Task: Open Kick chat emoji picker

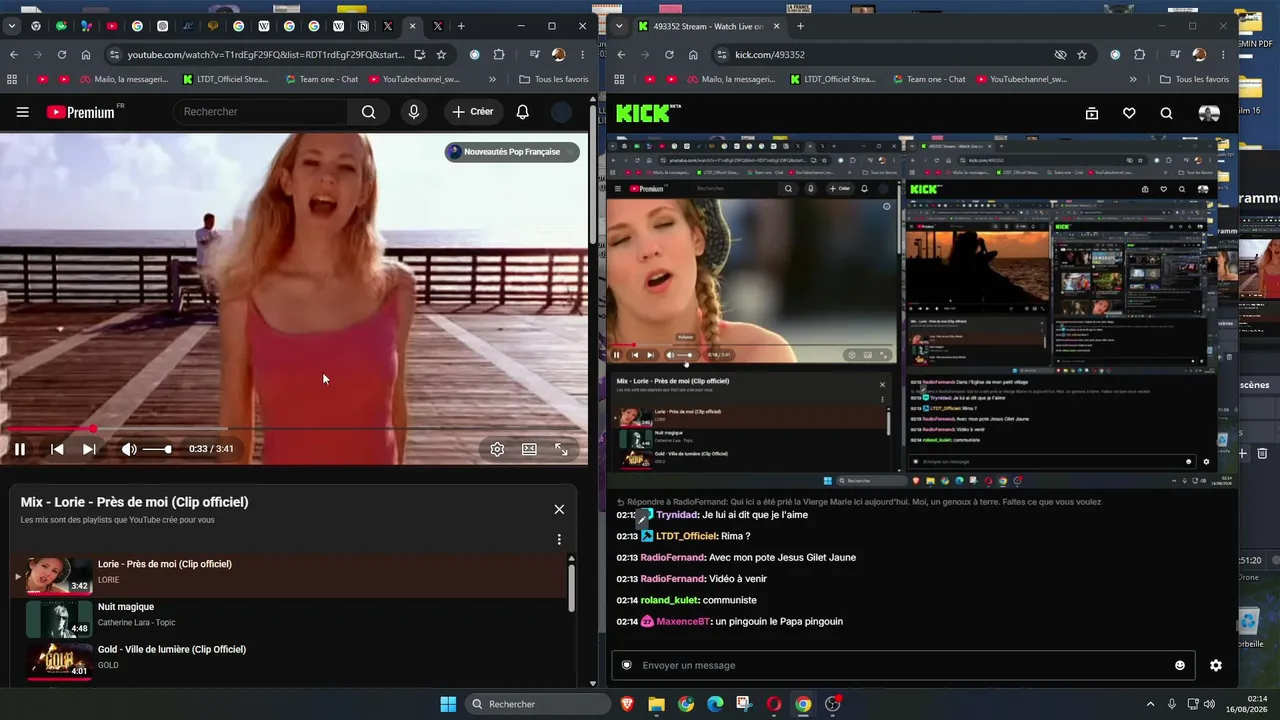Action: (x=1180, y=665)
